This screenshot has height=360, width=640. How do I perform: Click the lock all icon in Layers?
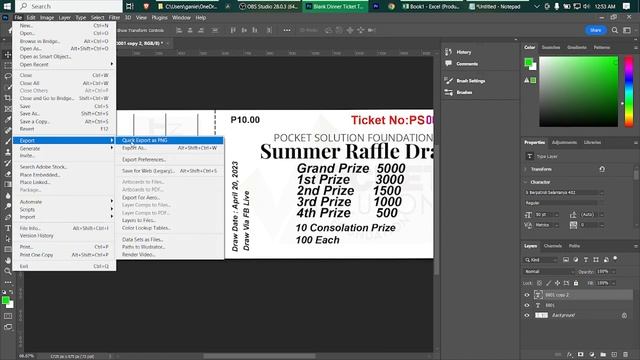pyautogui.click(x=576, y=283)
